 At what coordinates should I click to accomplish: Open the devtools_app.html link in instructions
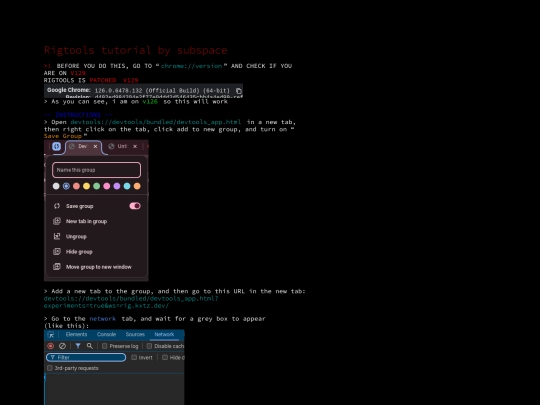coord(156,122)
